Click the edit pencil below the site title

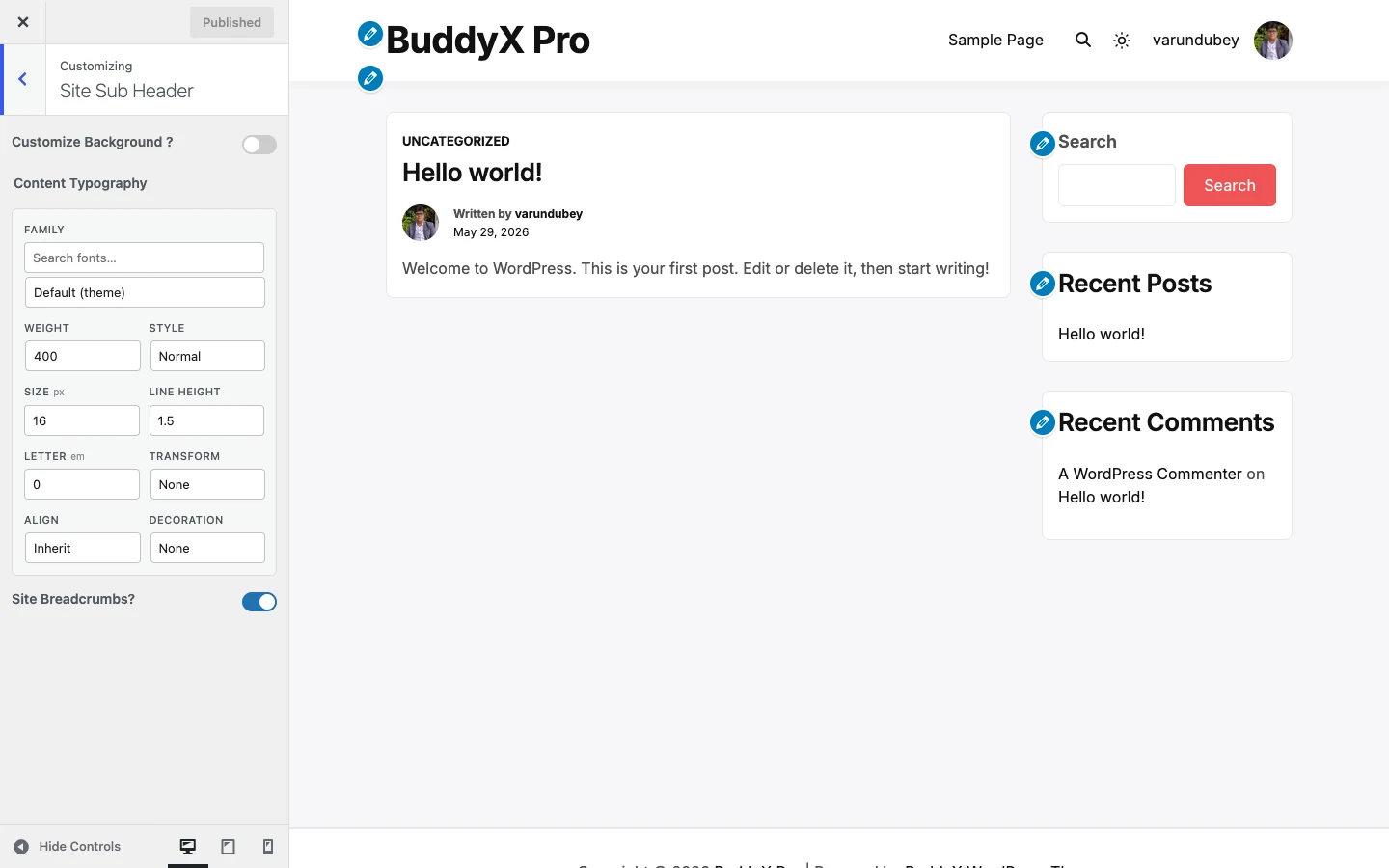370,78
